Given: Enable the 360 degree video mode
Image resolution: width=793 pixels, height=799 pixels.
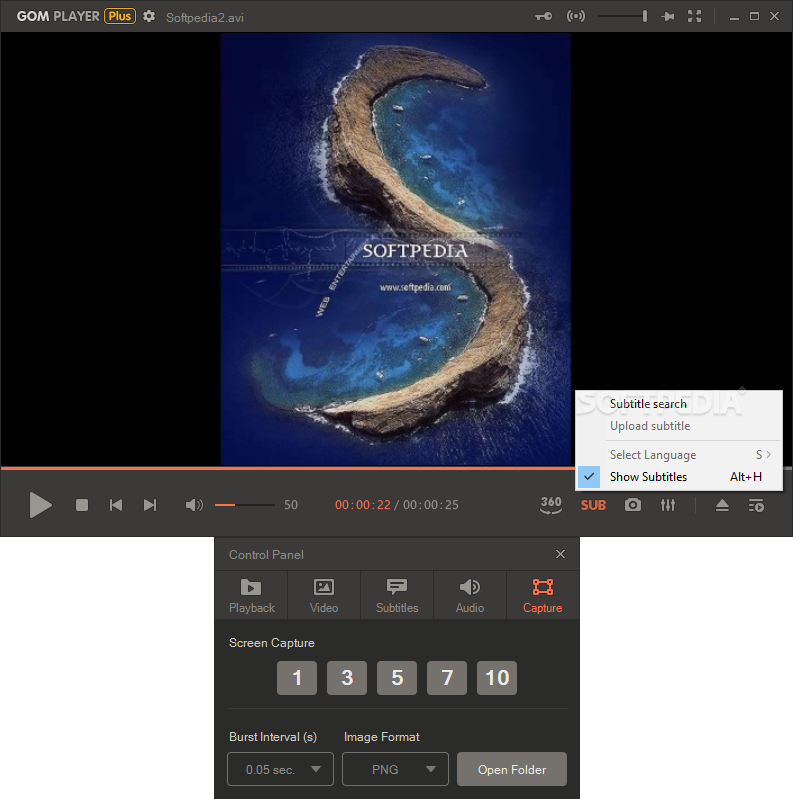Looking at the screenshot, I should 551,505.
